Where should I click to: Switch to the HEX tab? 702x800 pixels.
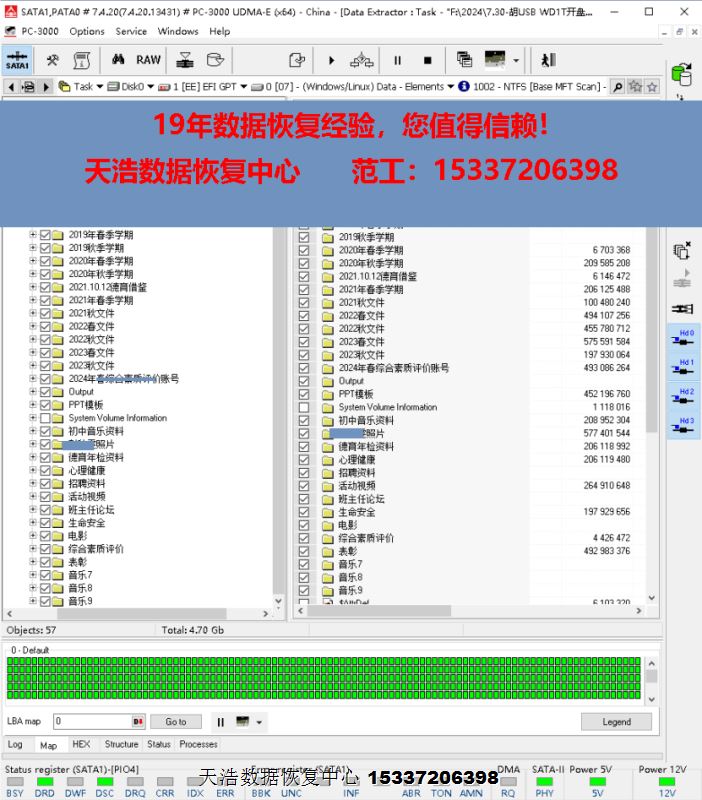tap(81, 745)
